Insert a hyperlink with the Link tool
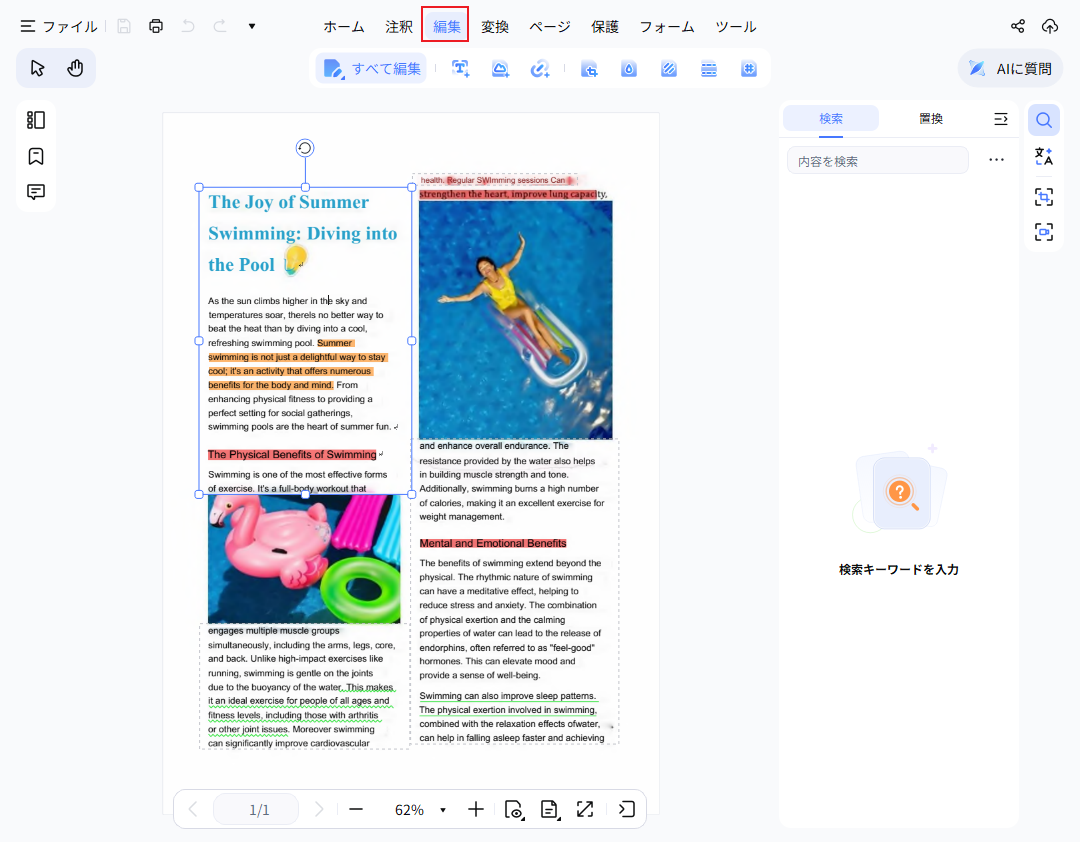The width and height of the screenshot is (1080, 842). [541, 68]
